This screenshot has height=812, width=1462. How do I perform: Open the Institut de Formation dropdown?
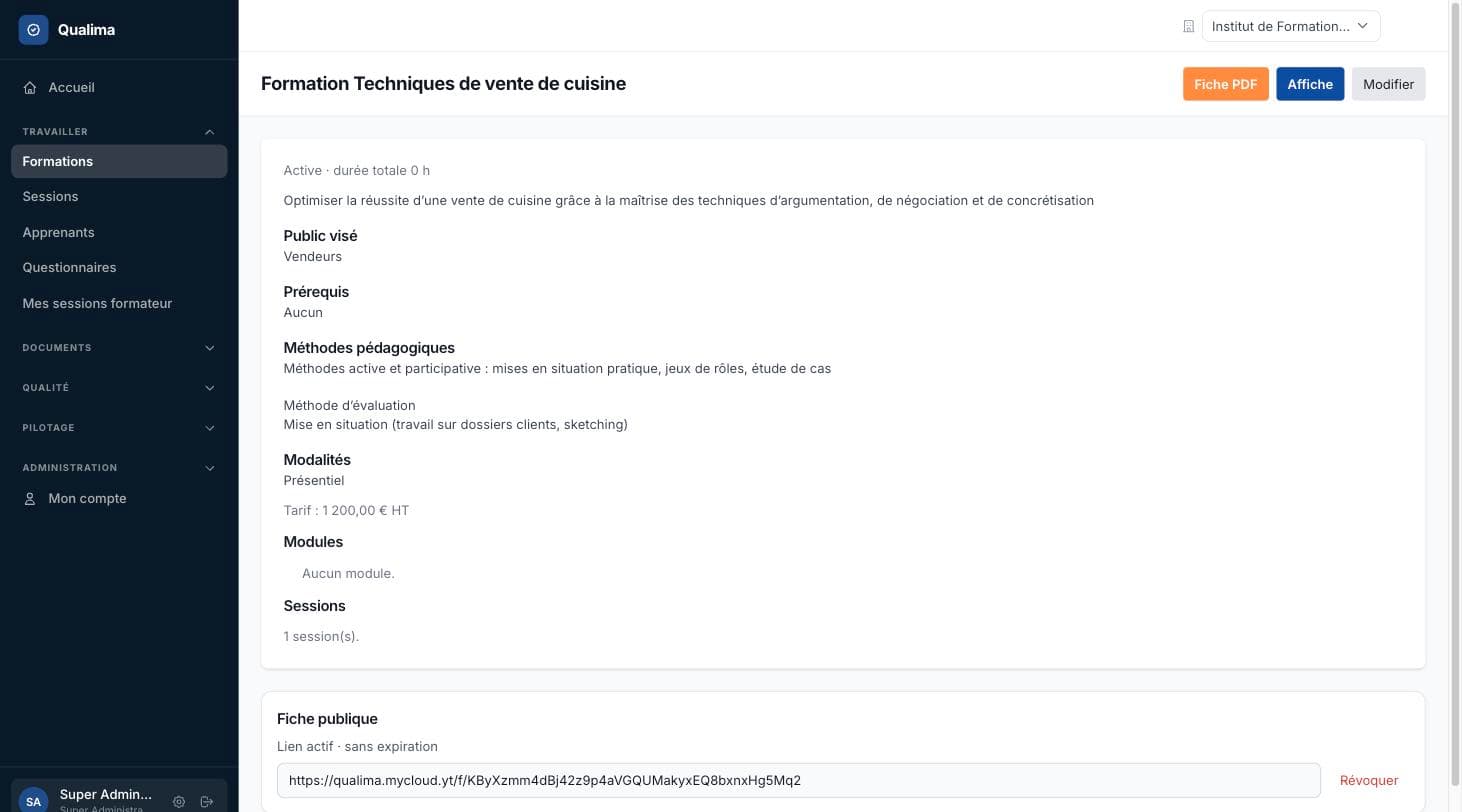click(1290, 26)
